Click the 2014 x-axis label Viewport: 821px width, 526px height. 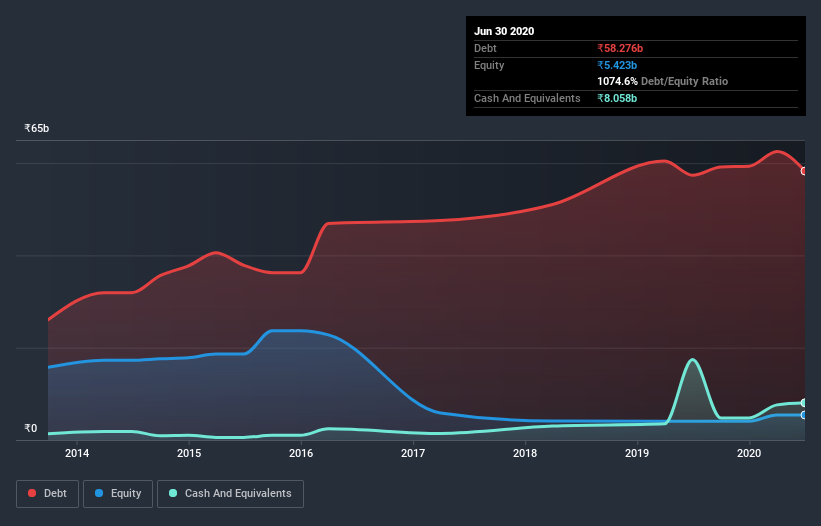click(77, 453)
